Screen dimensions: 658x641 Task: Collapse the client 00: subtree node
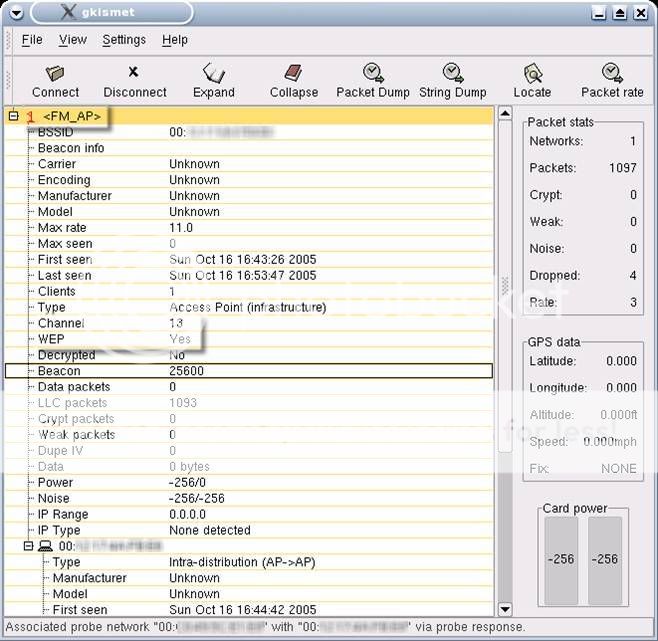pos(29,546)
